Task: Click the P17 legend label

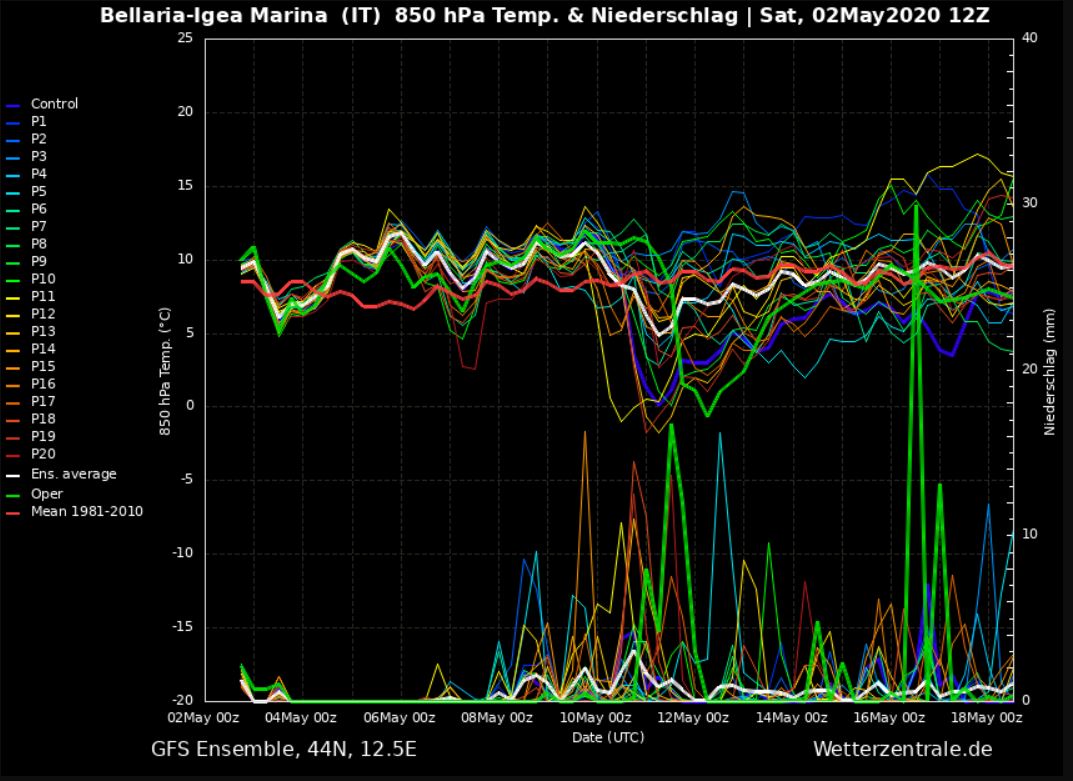Action: tap(42, 401)
